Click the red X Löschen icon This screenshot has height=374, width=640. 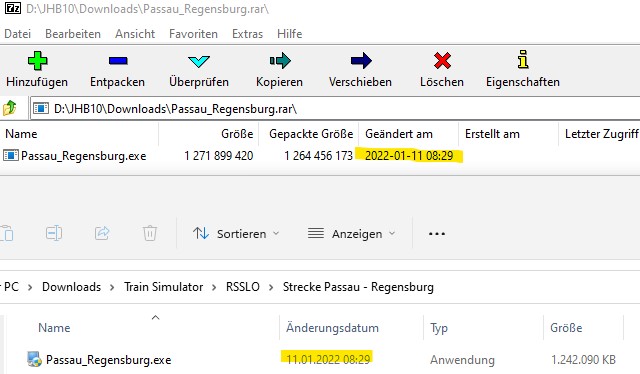click(442, 60)
